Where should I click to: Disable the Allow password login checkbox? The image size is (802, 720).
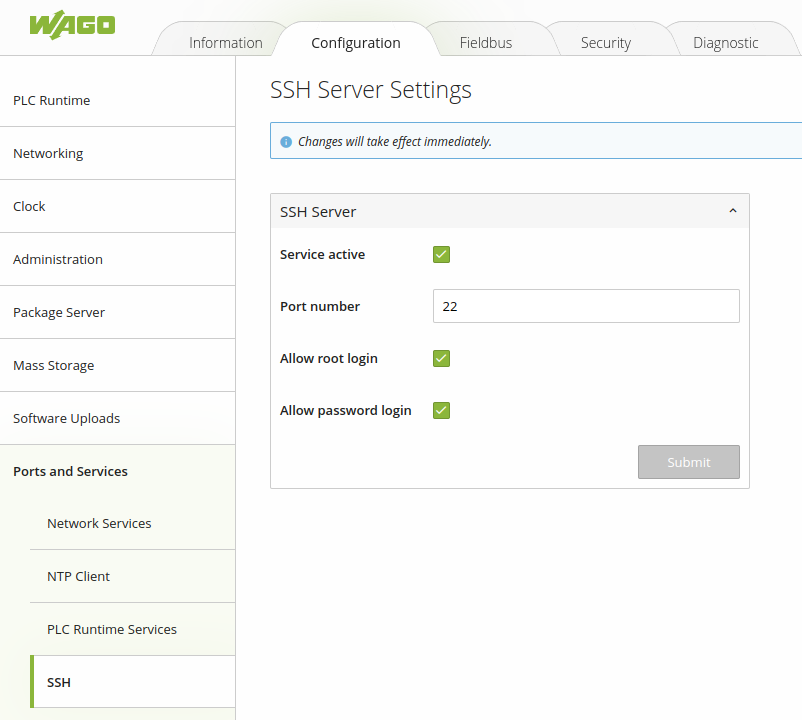click(x=441, y=410)
